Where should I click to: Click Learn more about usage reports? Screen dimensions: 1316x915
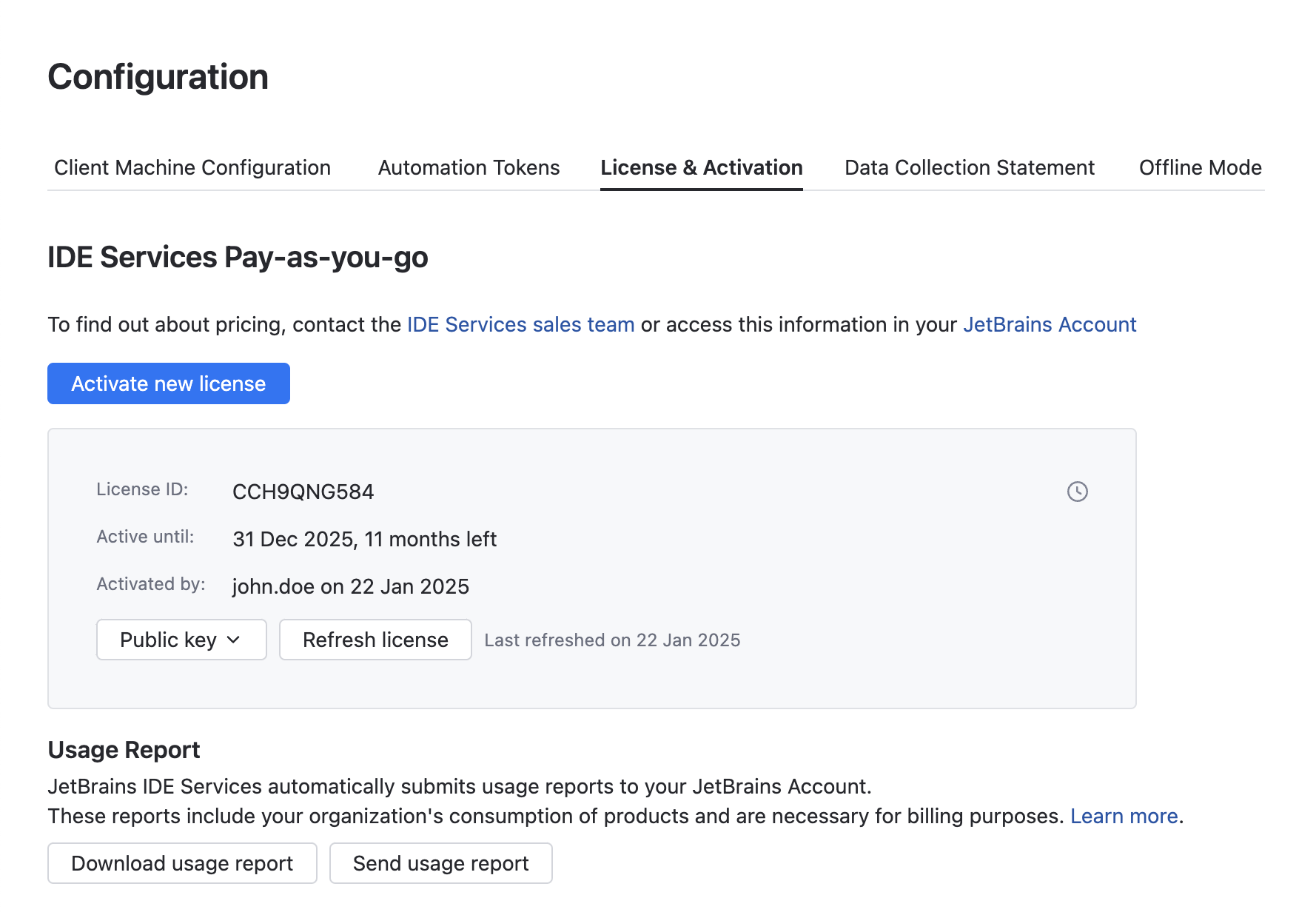pos(1124,816)
